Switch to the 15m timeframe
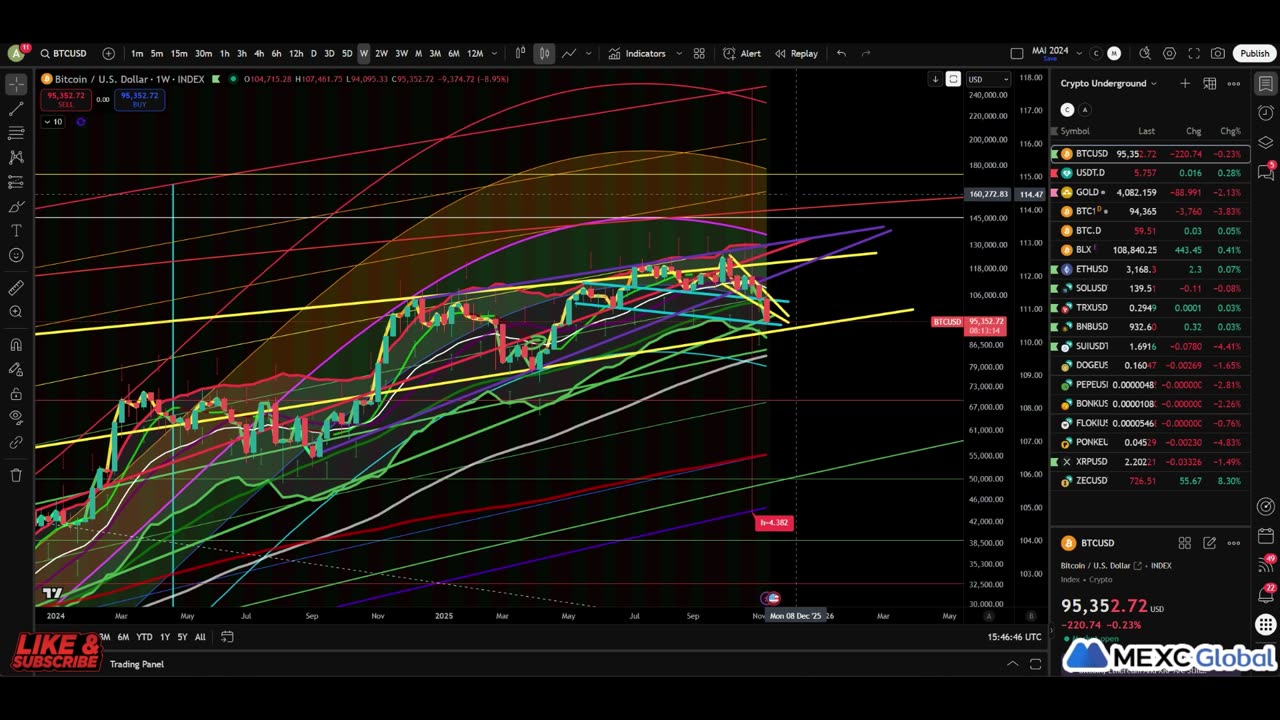Image resolution: width=1280 pixels, height=720 pixels. 179,53
